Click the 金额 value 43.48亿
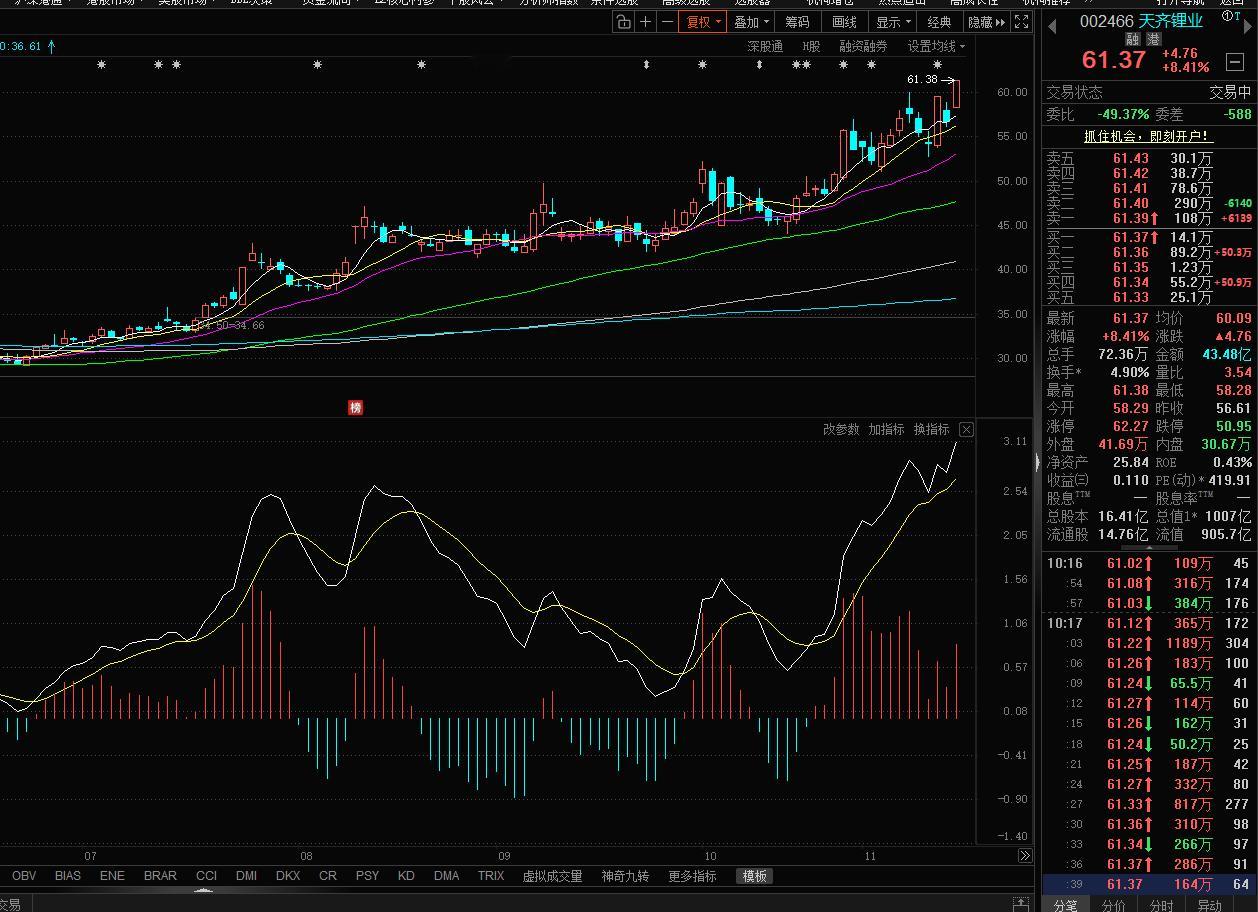This screenshot has width=1258, height=912. coord(1227,354)
